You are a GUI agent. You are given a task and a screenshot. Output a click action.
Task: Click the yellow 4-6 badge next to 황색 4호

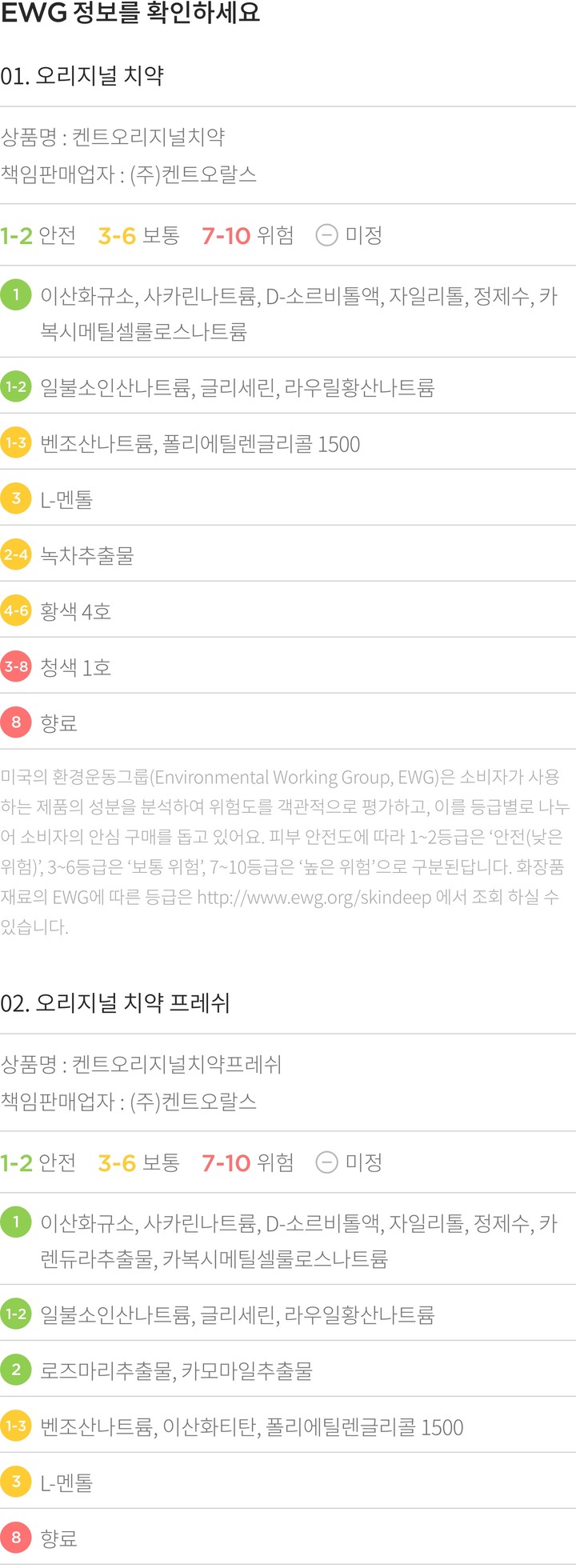tap(16, 610)
